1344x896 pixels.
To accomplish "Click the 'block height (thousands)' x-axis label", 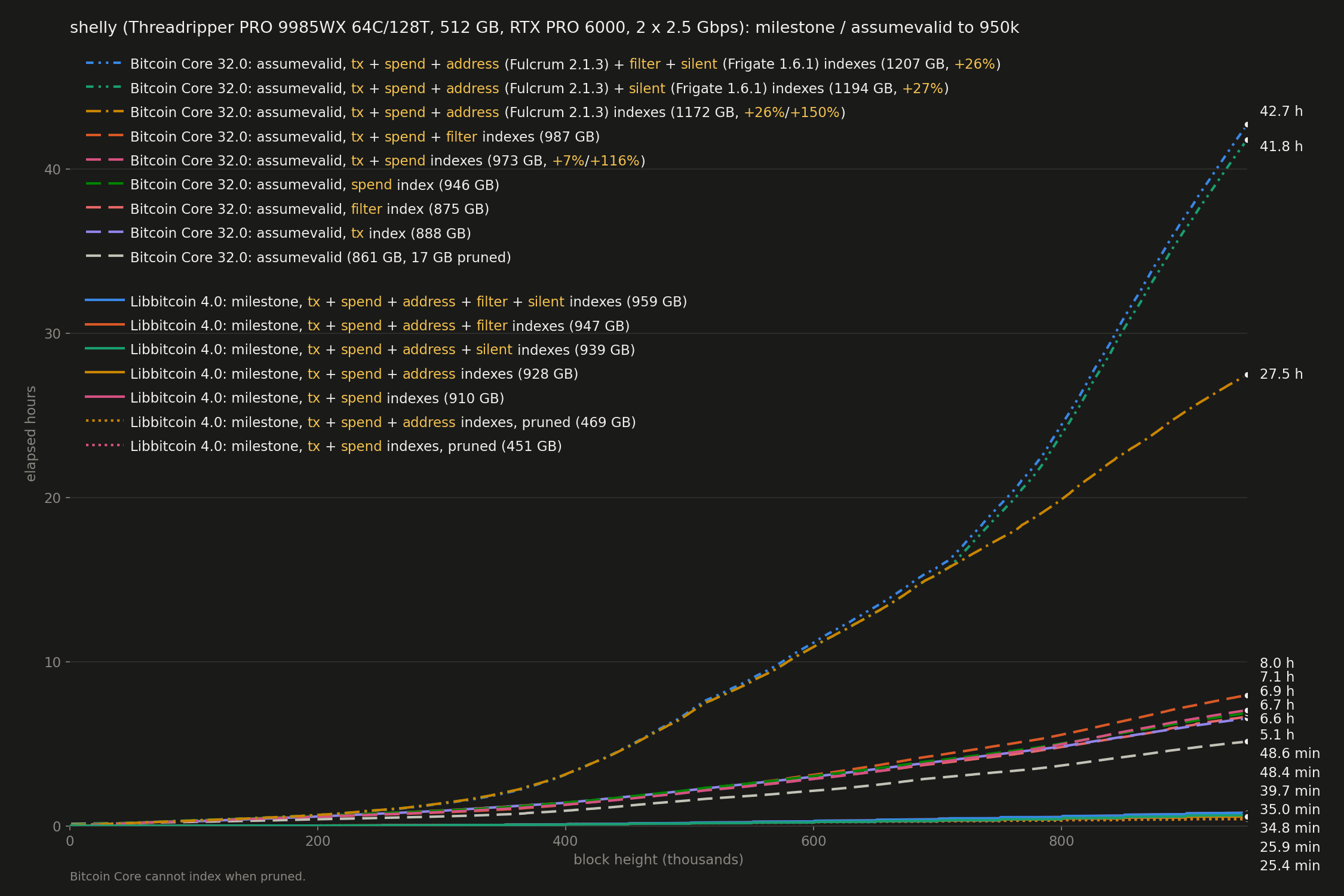I will pos(658,860).
